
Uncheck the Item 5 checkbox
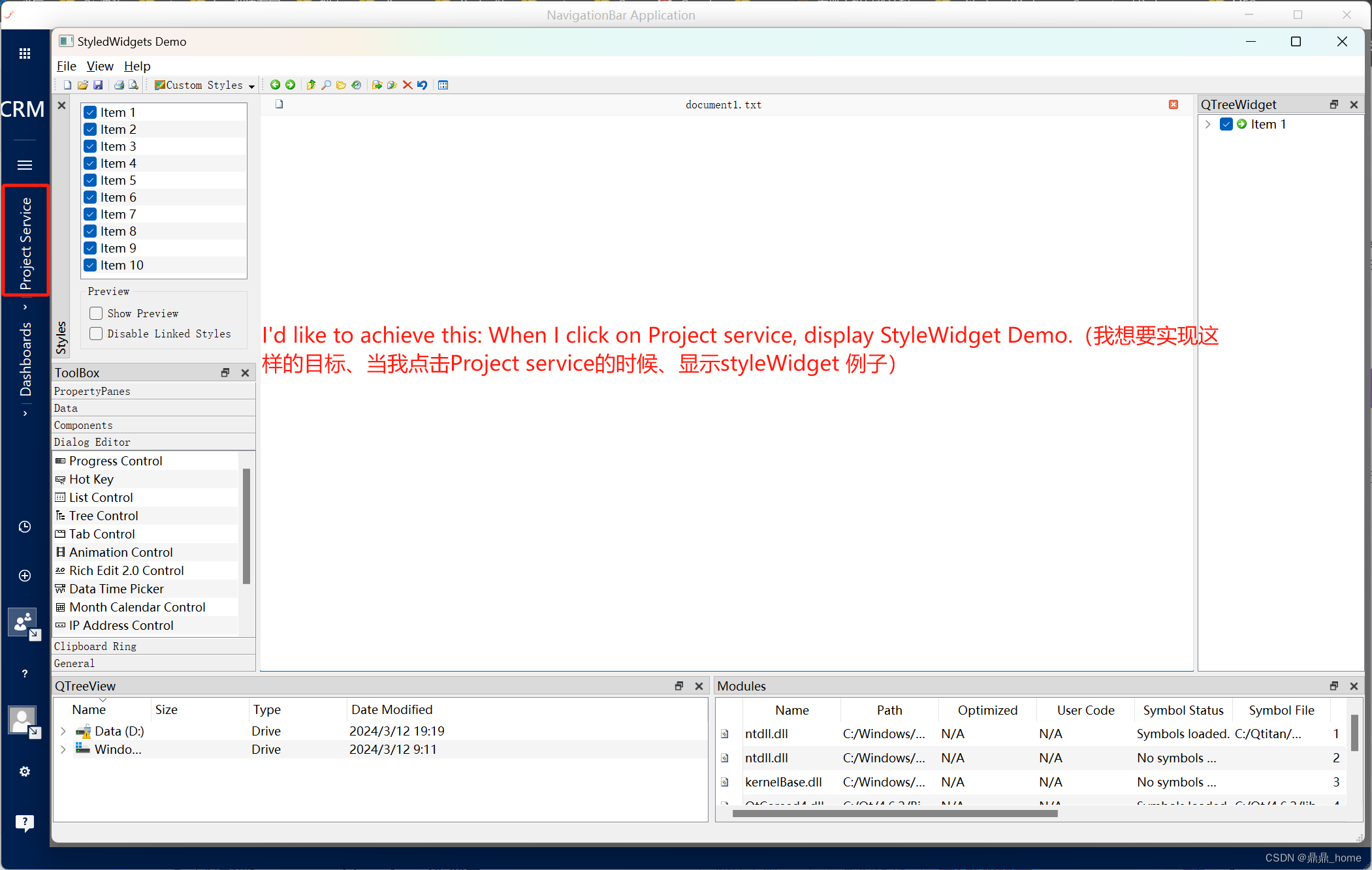point(91,180)
